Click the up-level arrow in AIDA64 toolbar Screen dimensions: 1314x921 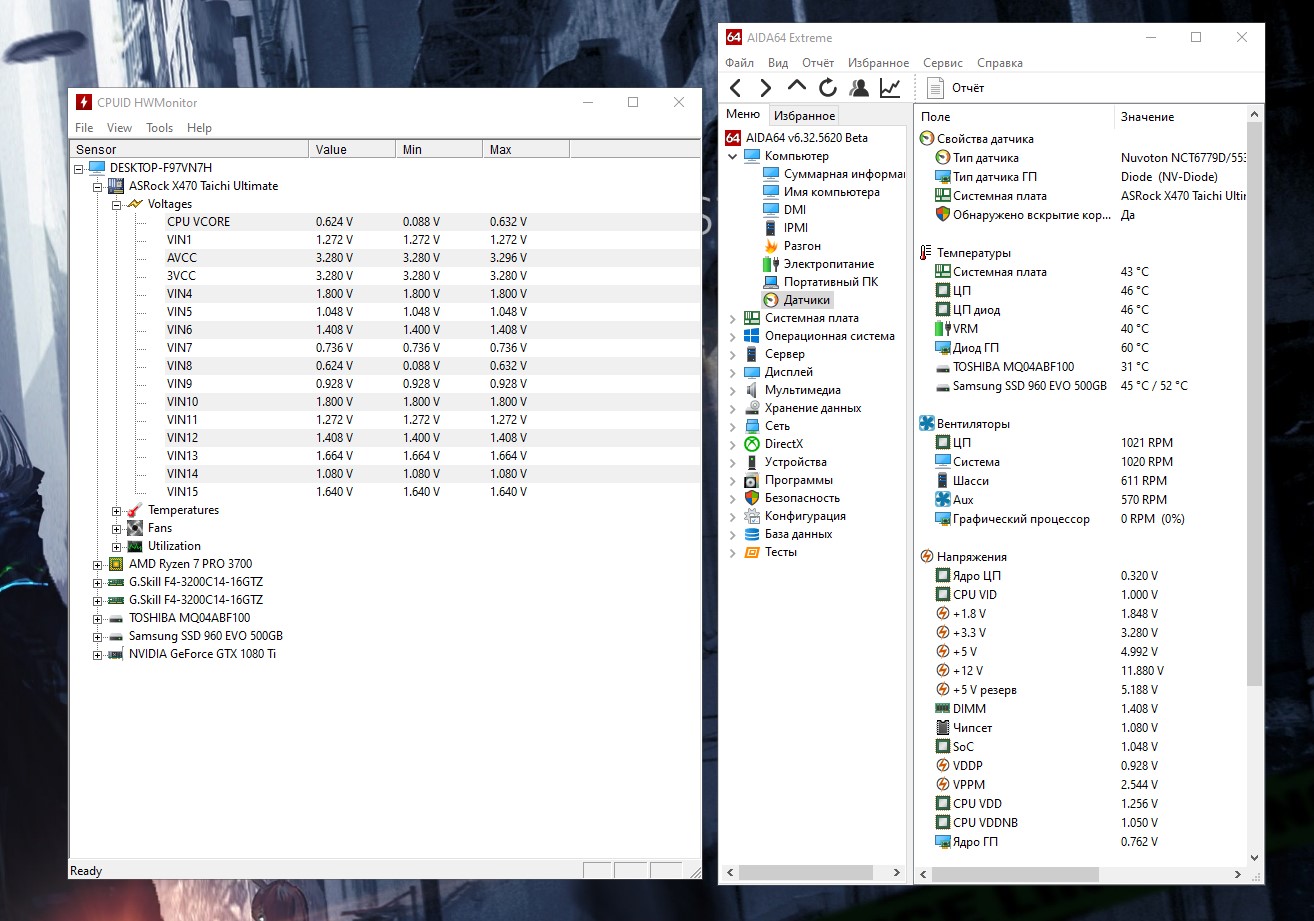coord(797,87)
